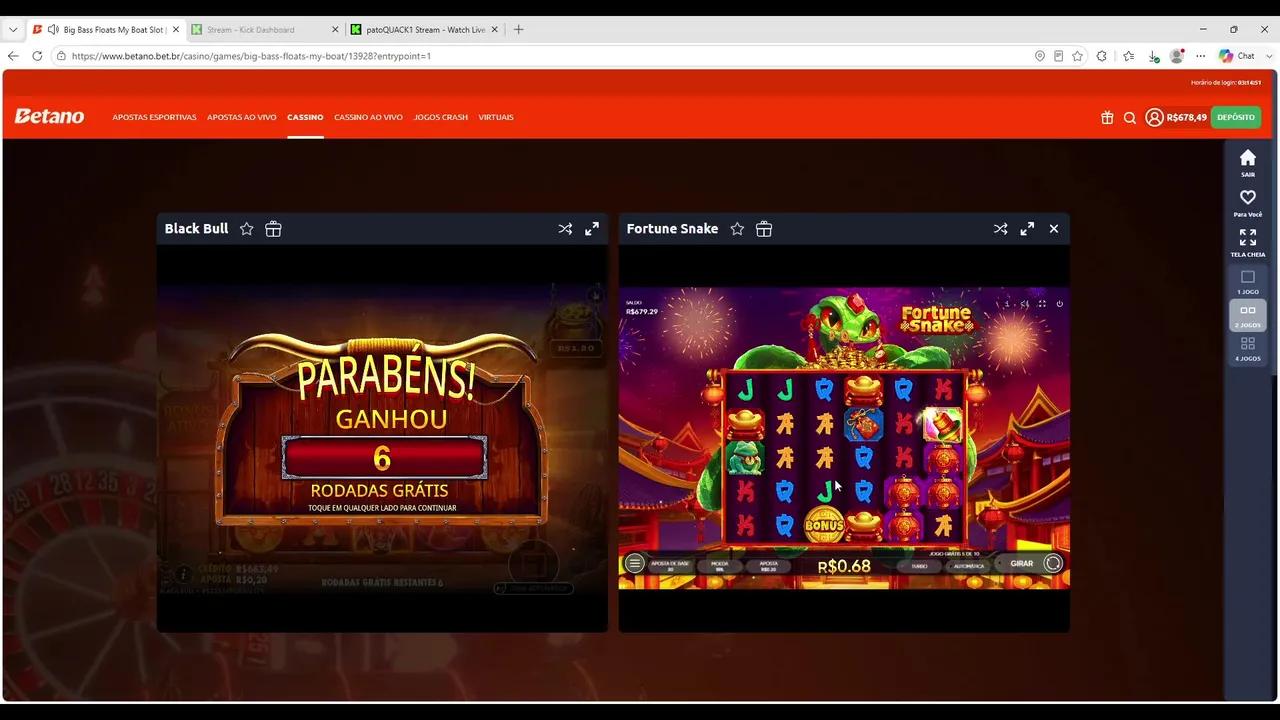Select the 2 Jogos layout
The width and height of the screenshot is (1280, 720).
point(1248,315)
